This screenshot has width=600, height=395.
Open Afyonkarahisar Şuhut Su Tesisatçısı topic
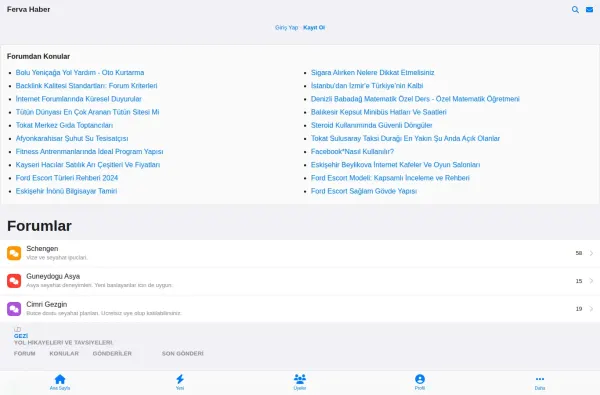72,139
